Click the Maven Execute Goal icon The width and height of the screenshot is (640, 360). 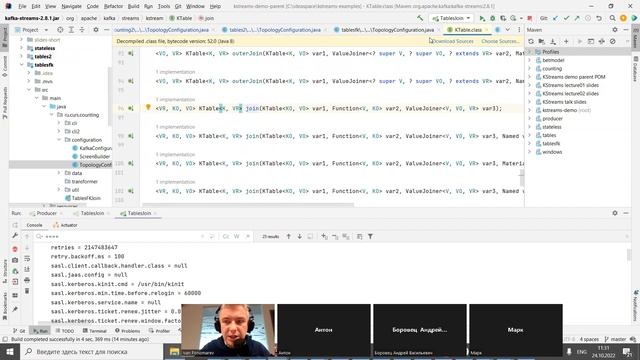591,41
